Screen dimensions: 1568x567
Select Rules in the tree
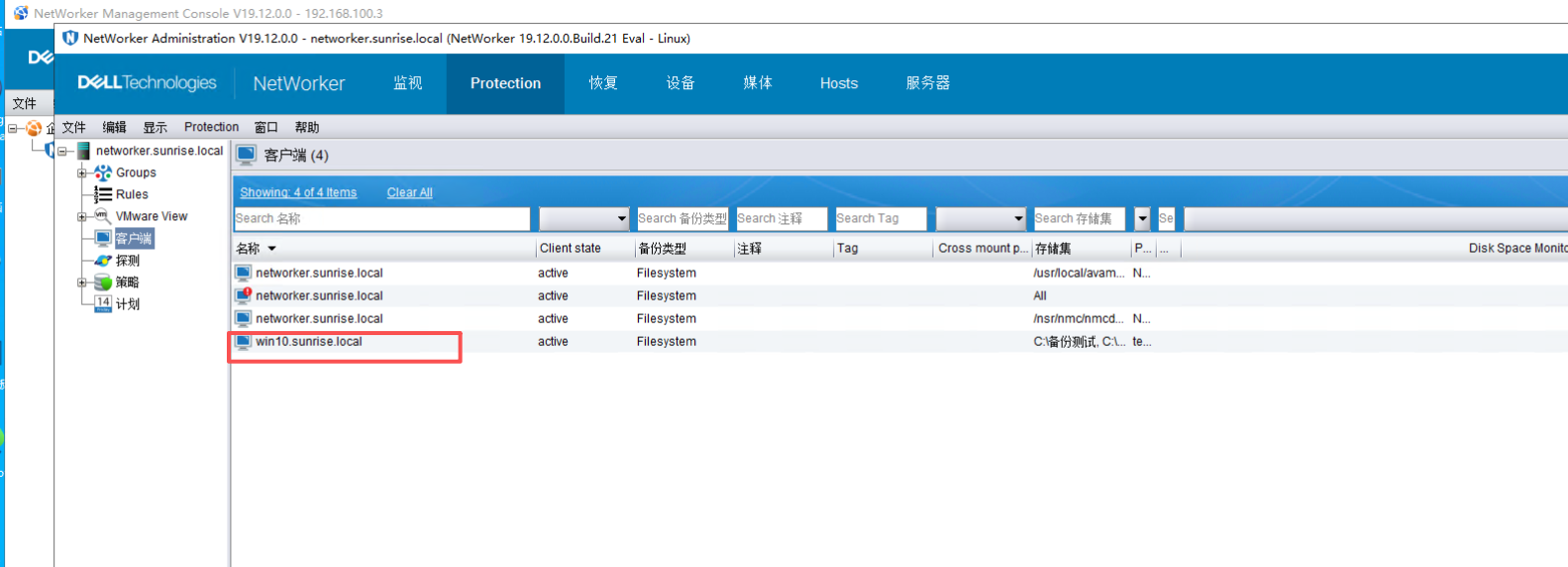(x=132, y=194)
